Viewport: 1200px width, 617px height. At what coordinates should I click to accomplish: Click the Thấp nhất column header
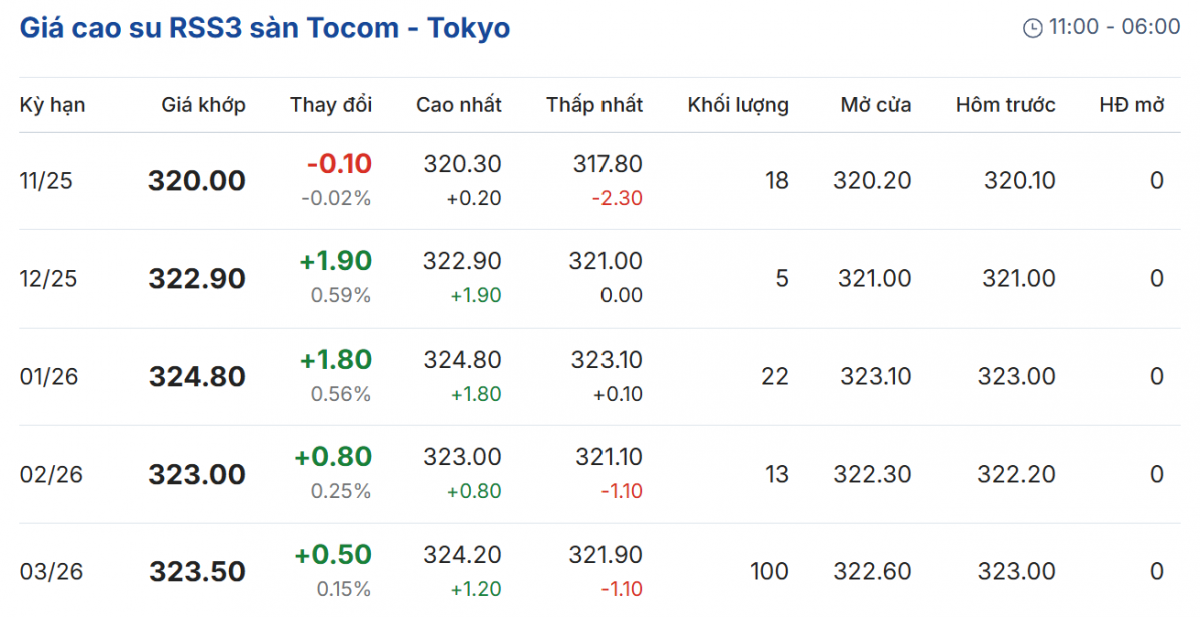click(x=594, y=105)
